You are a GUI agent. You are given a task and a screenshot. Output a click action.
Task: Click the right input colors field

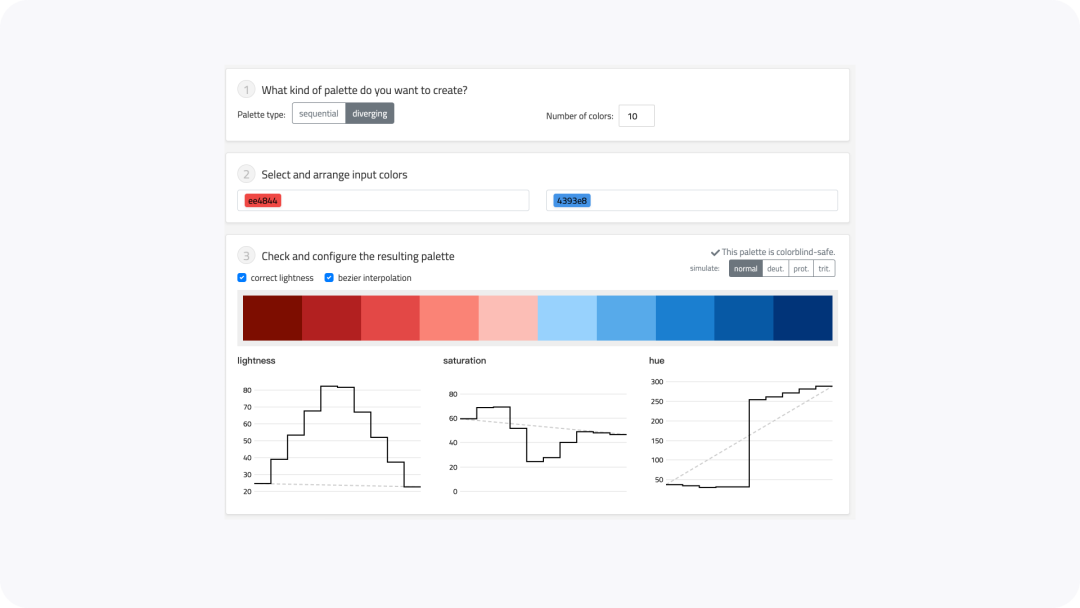tap(692, 200)
